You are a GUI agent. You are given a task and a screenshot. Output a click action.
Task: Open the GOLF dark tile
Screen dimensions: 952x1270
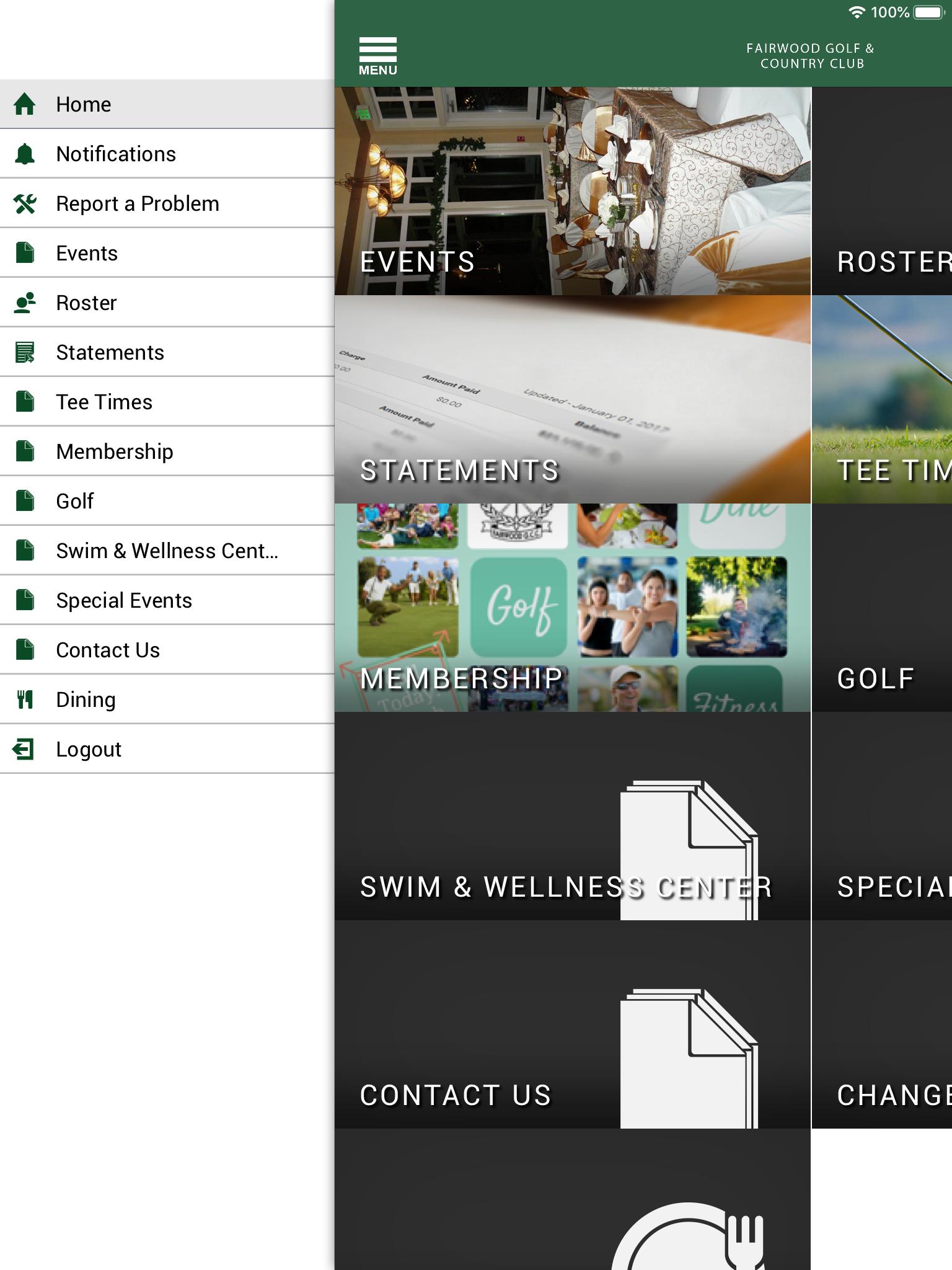click(x=882, y=608)
